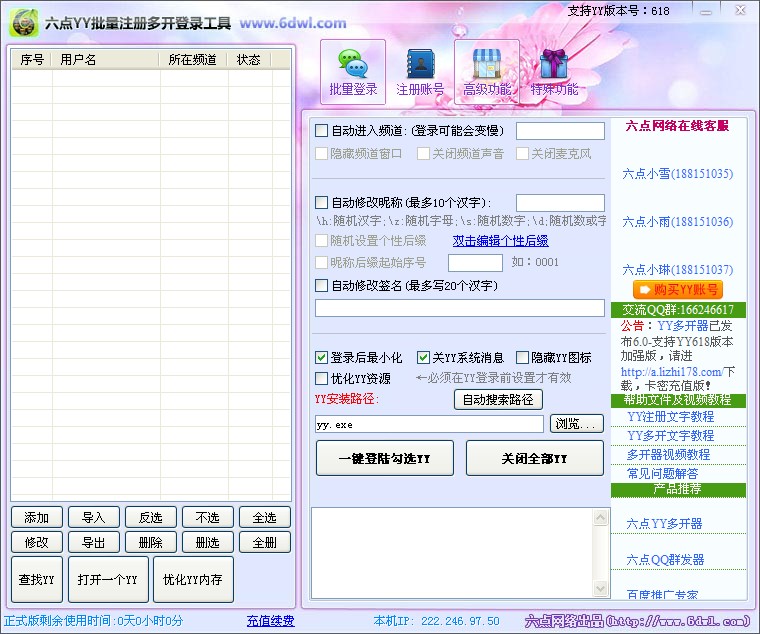Image resolution: width=760 pixels, height=634 pixels.
Task: Click the www.6dwl.com title link
Action: pyautogui.click(x=293, y=23)
